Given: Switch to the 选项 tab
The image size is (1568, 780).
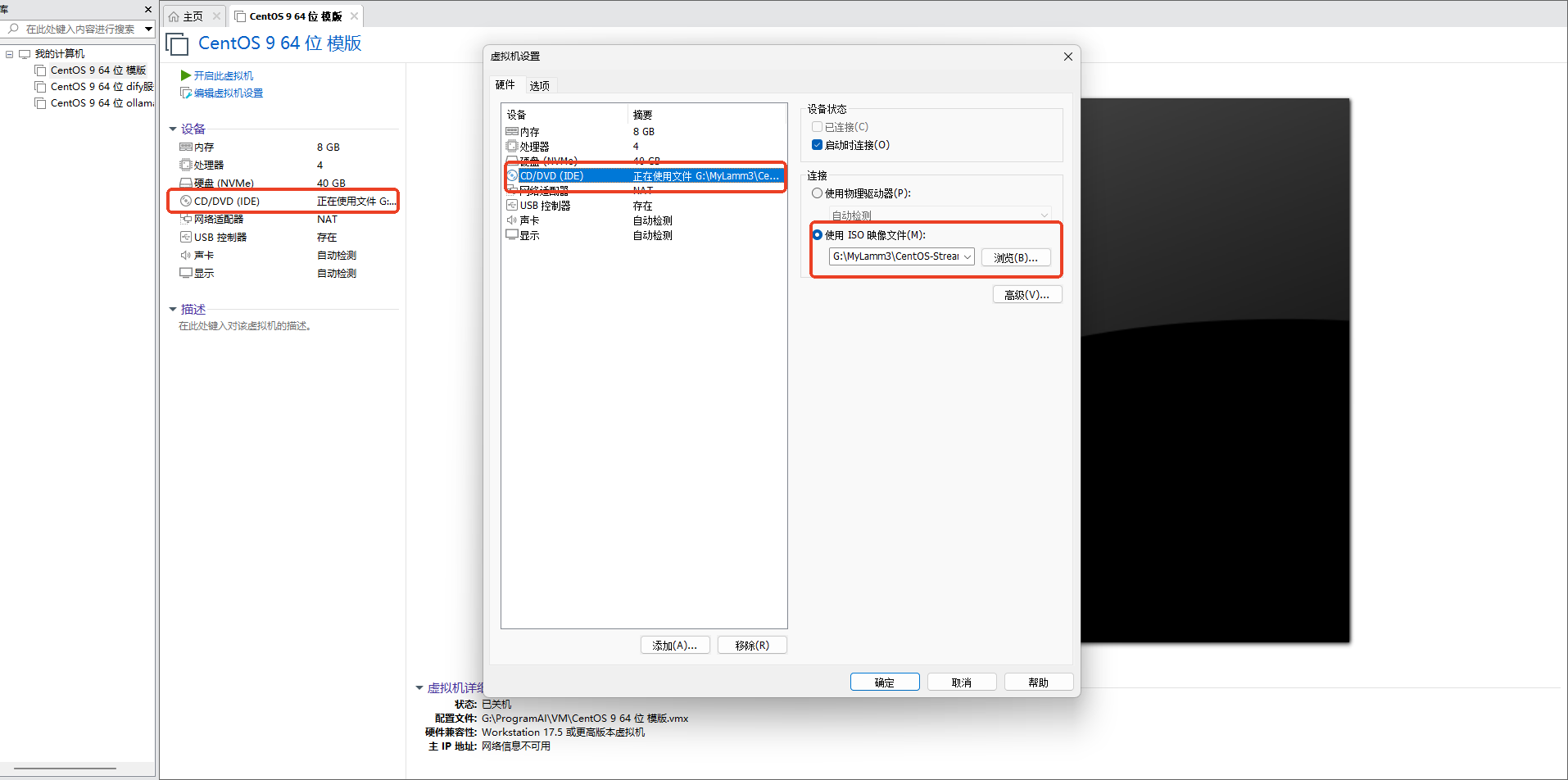Looking at the screenshot, I should coord(540,85).
